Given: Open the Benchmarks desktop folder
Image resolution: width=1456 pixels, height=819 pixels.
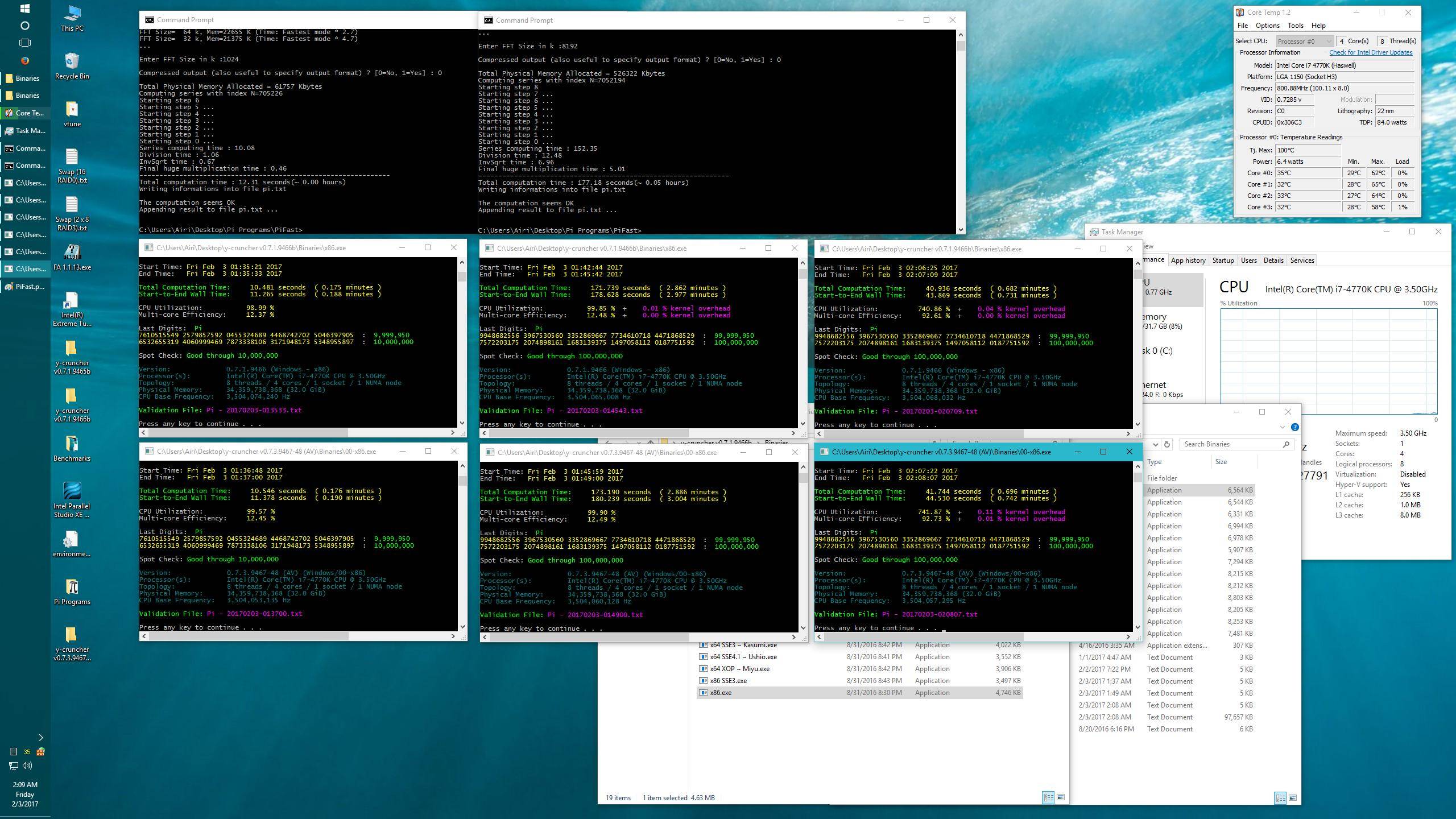Looking at the screenshot, I should tap(72, 448).
